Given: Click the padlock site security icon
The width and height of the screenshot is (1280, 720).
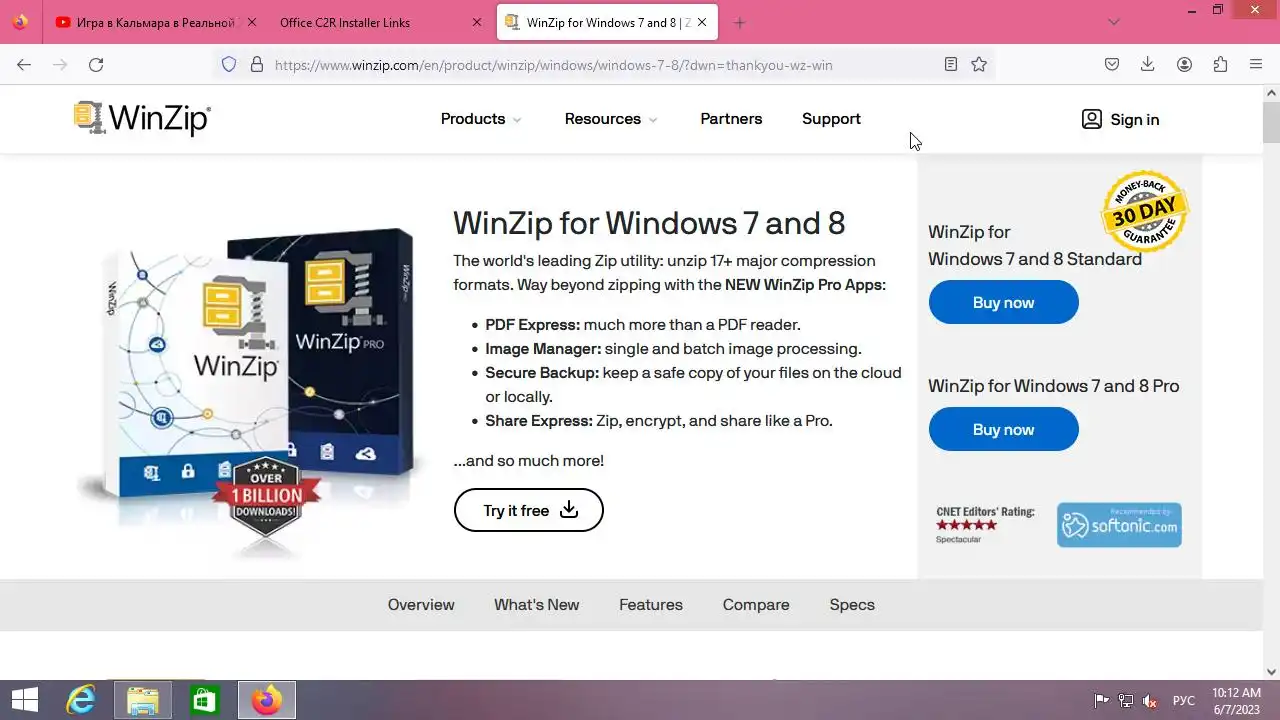Looking at the screenshot, I should (257, 64).
